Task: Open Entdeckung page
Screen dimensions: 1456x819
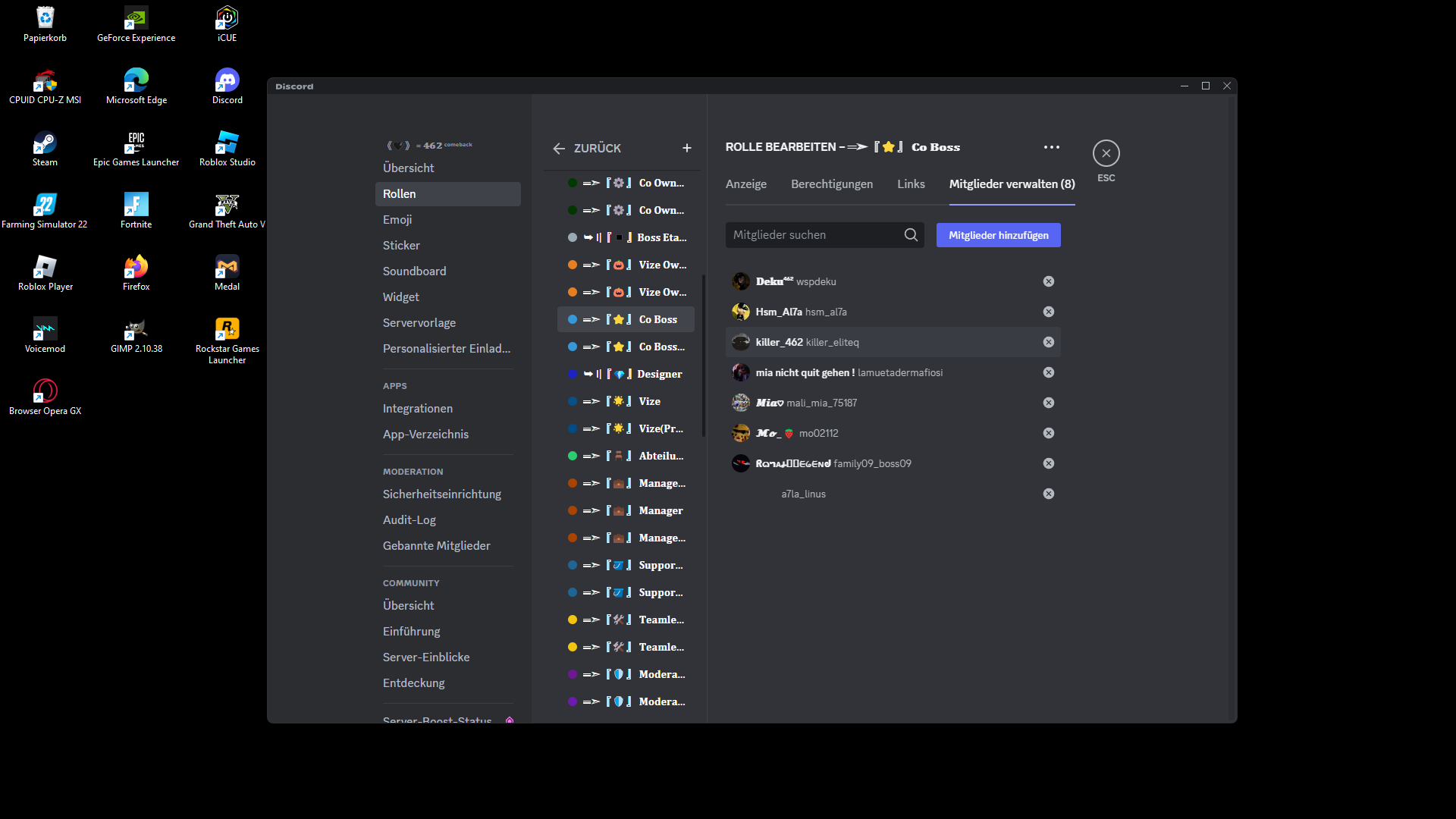Action: 447,683
